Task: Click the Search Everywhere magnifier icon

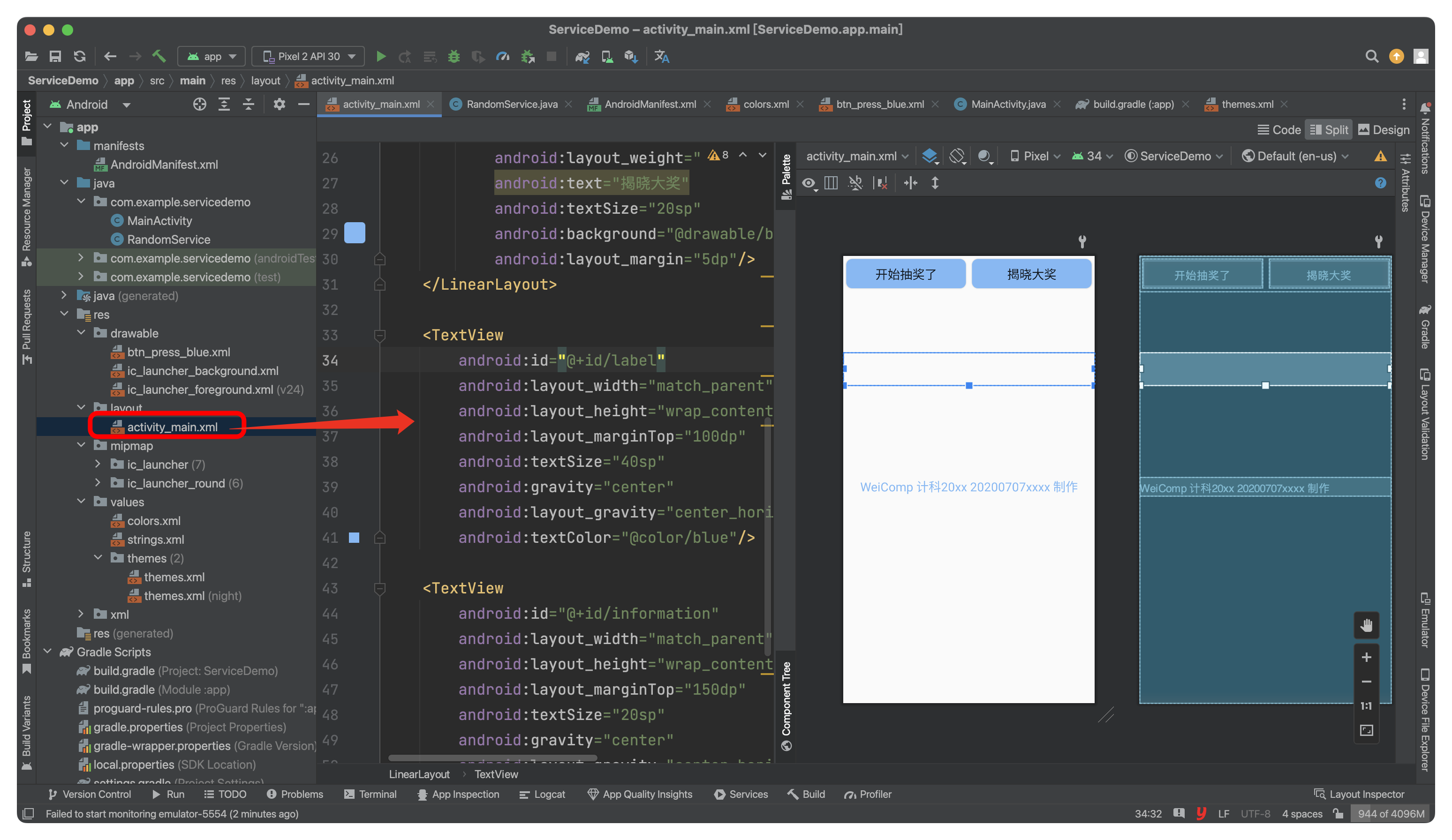Action: (1372, 56)
